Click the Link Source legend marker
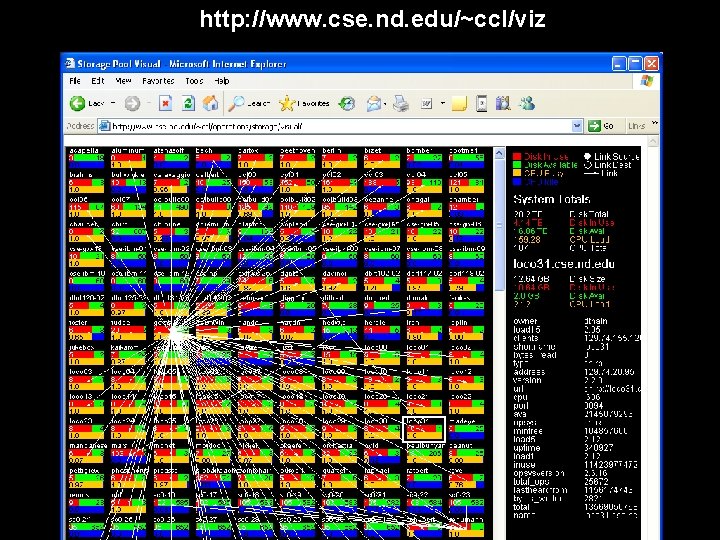The width and height of the screenshot is (720, 540). tap(587, 157)
